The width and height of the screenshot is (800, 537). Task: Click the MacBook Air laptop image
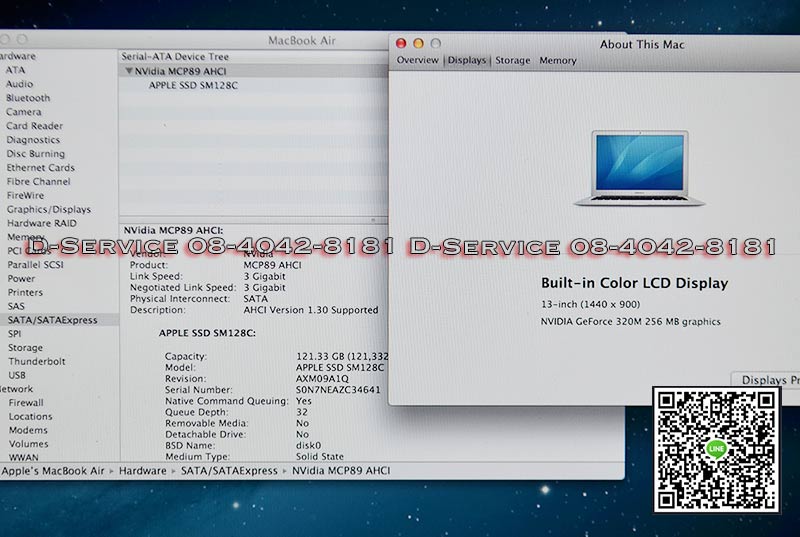point(639,168)
